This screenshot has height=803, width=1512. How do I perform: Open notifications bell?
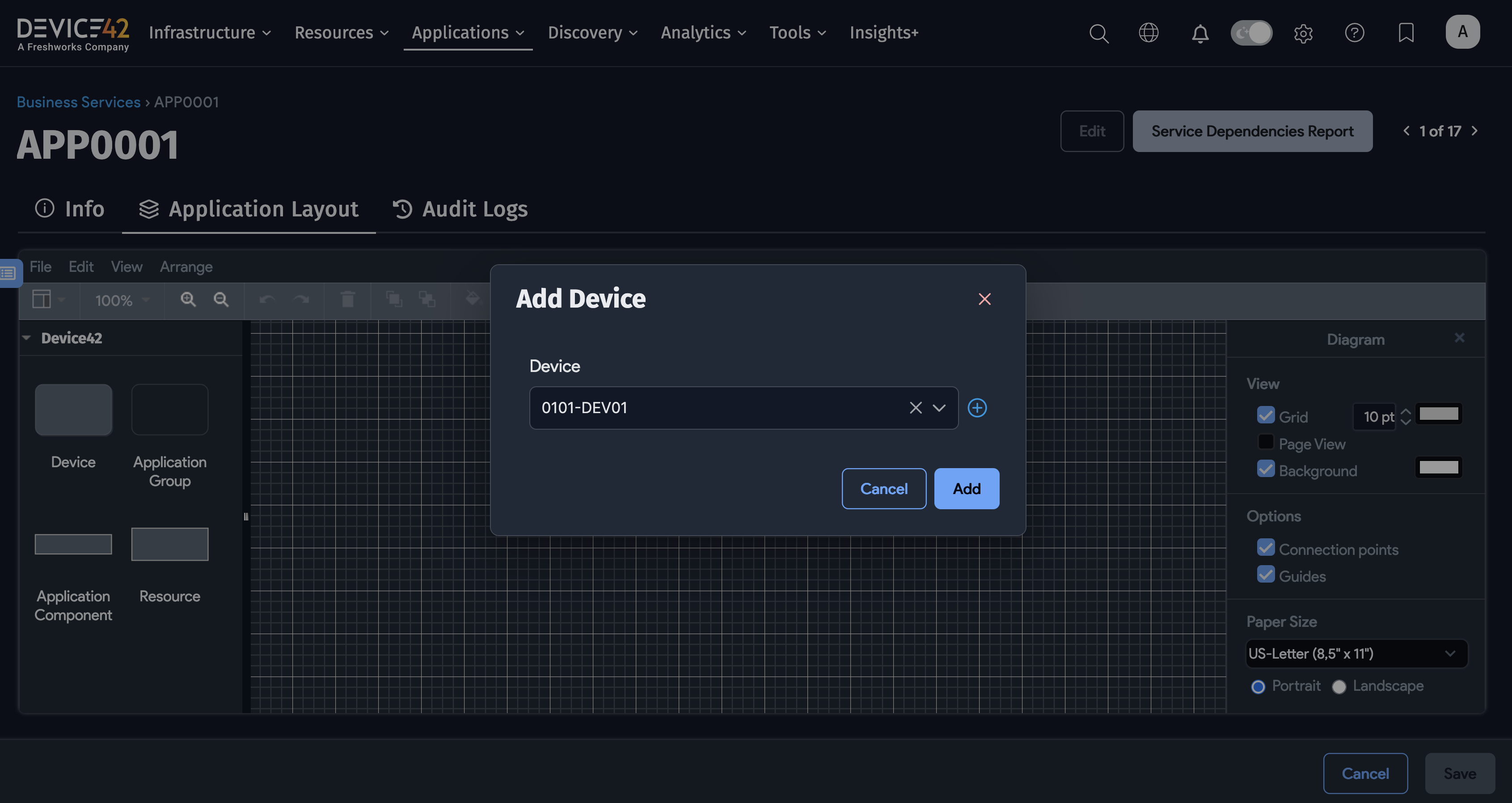point(1200,33)
